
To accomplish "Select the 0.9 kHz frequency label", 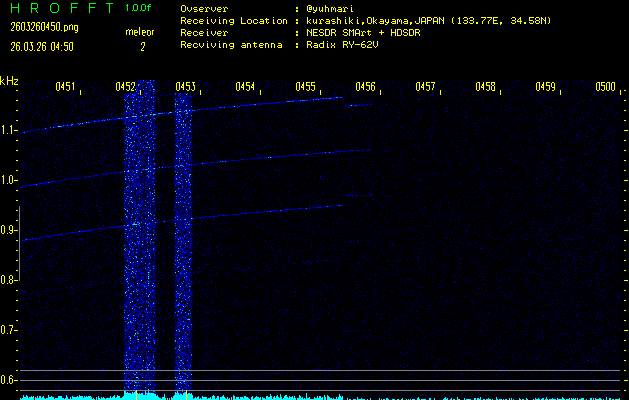I will [9, 230].
